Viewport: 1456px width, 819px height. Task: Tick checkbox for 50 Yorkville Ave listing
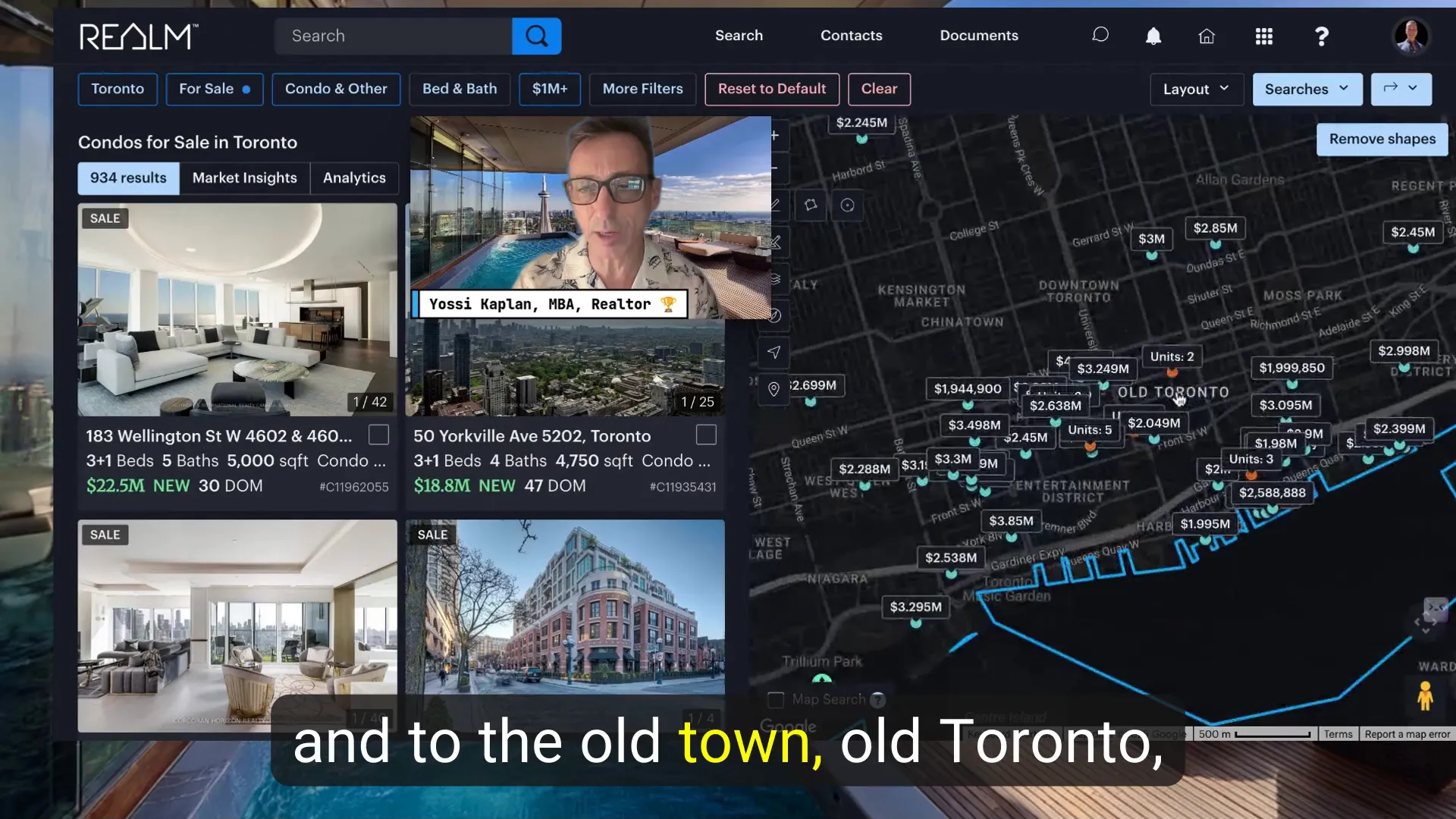(x=706, y=435)
